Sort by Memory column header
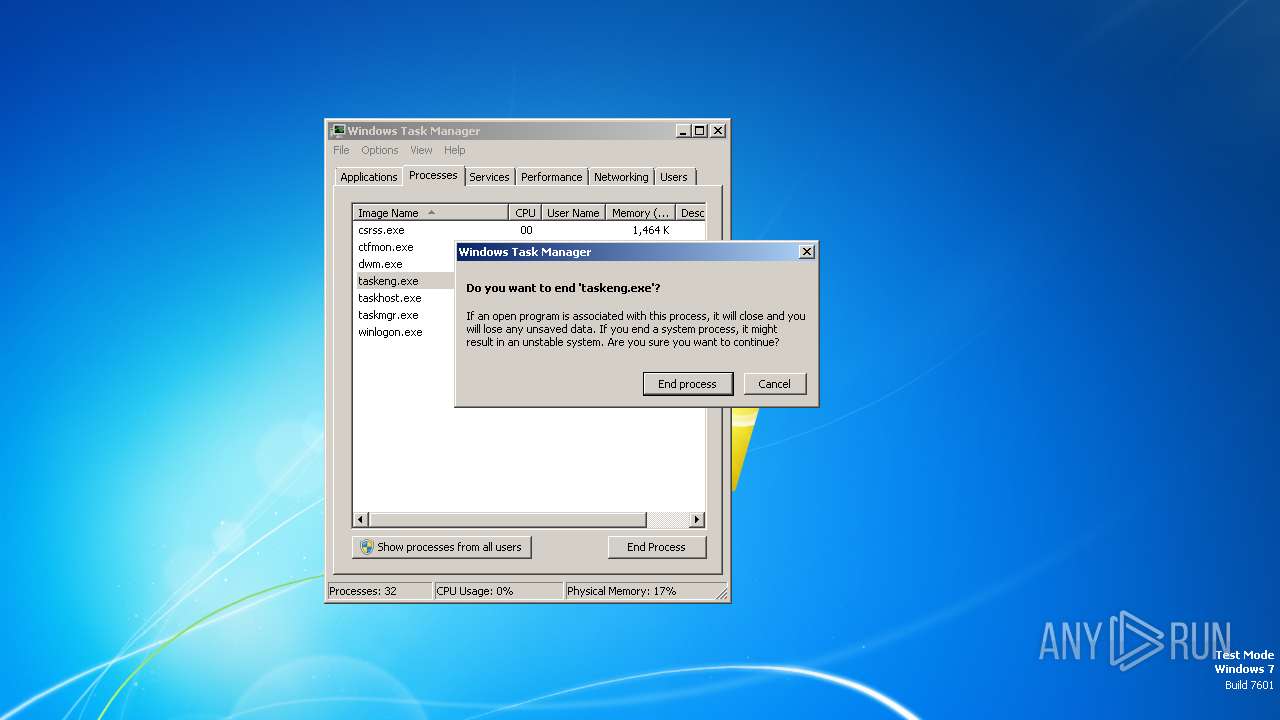1280x720 pixels. [640, 213]
